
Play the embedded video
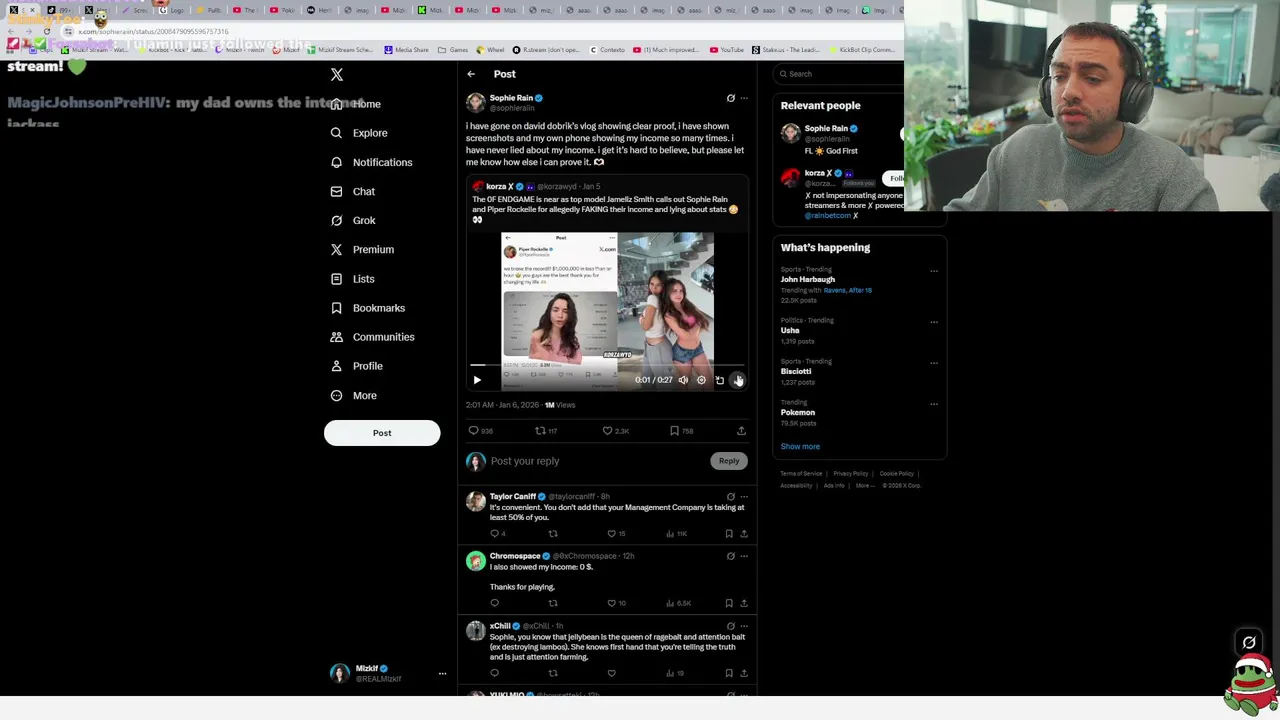coord(477,380)
